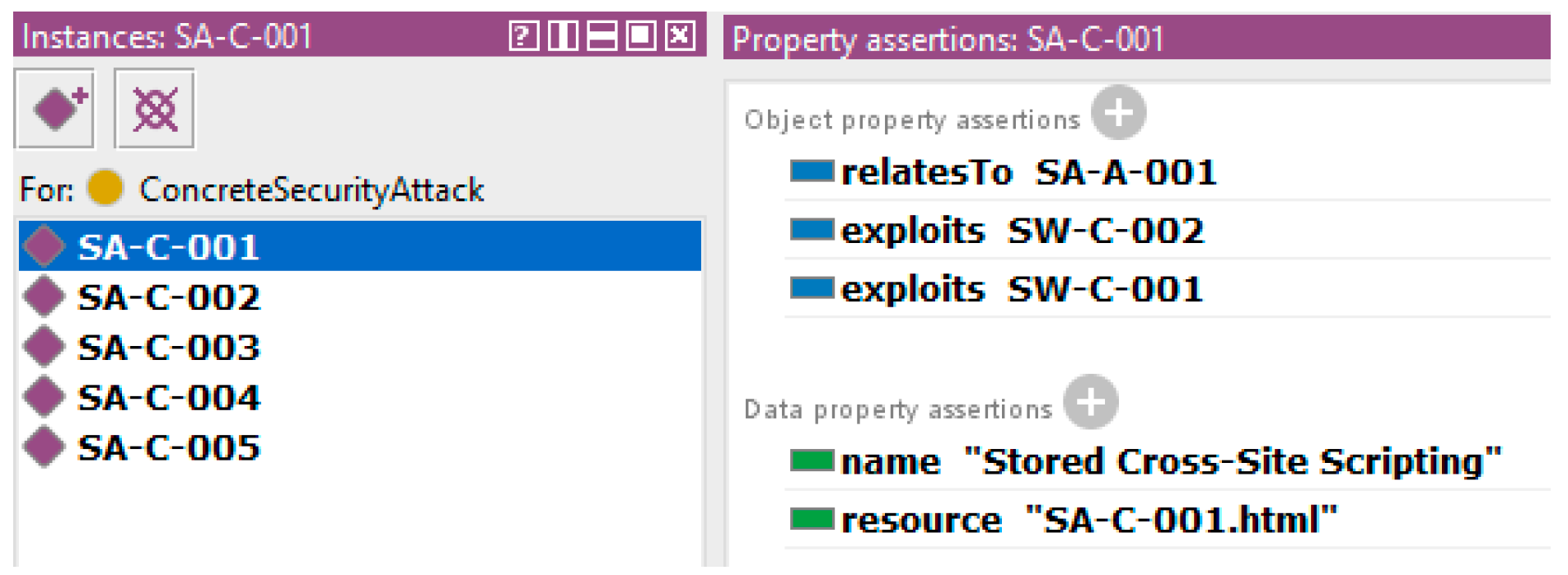
Task: Click the add individual diamond icon
Action: point(54,109)
